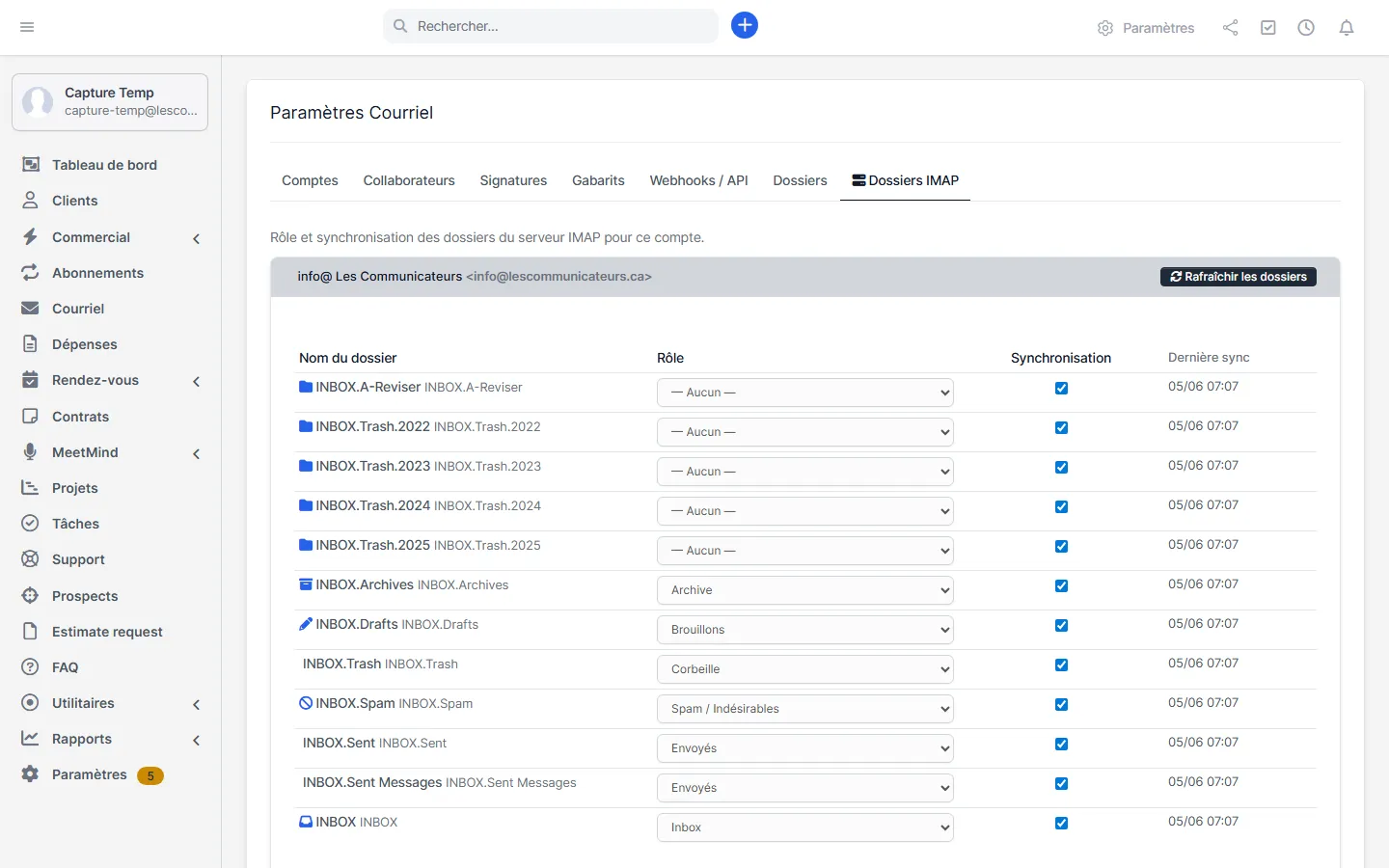Uncheck sync for the INBOX folder
The height and width of the screenshot is (868, 1389).
[1061, 823]
